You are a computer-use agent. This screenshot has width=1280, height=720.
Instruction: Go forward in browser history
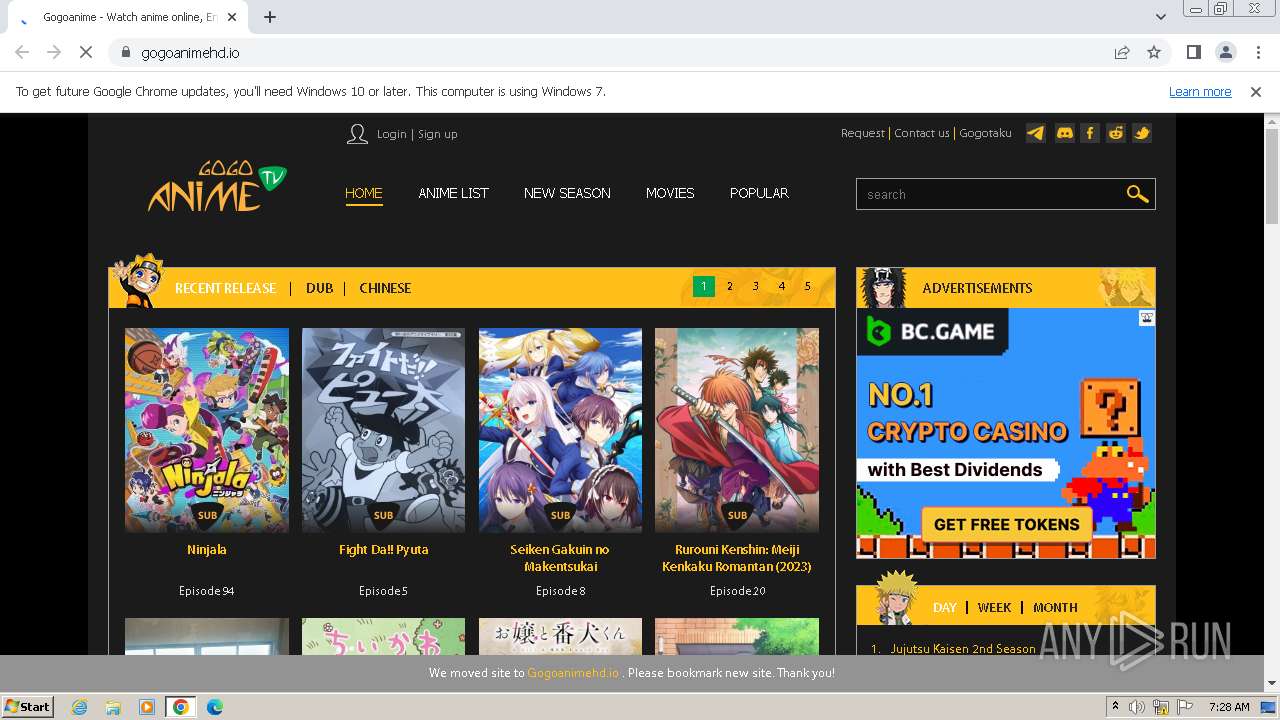(54, 52)
